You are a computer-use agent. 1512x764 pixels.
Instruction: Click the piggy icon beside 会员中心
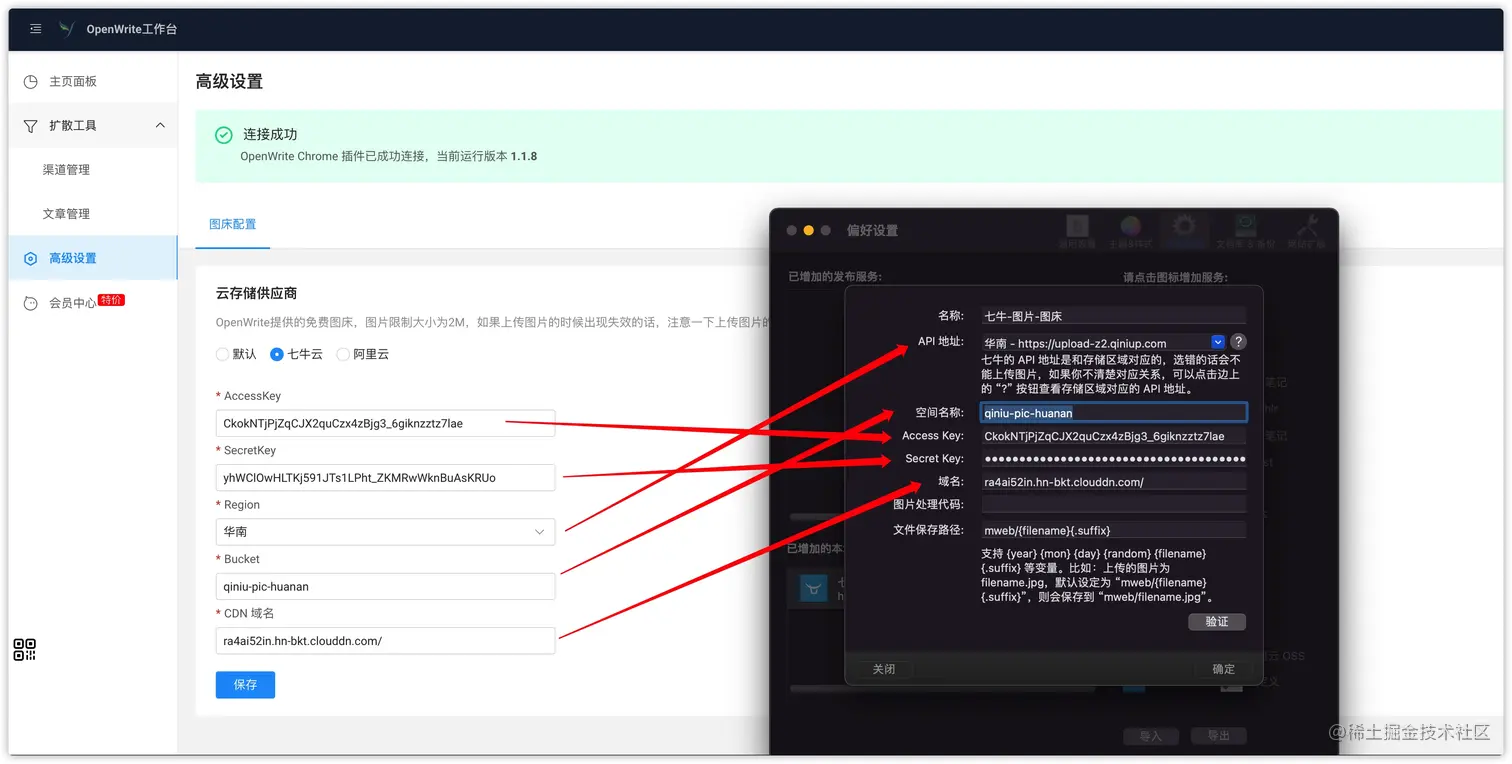(x=31, y=303)
